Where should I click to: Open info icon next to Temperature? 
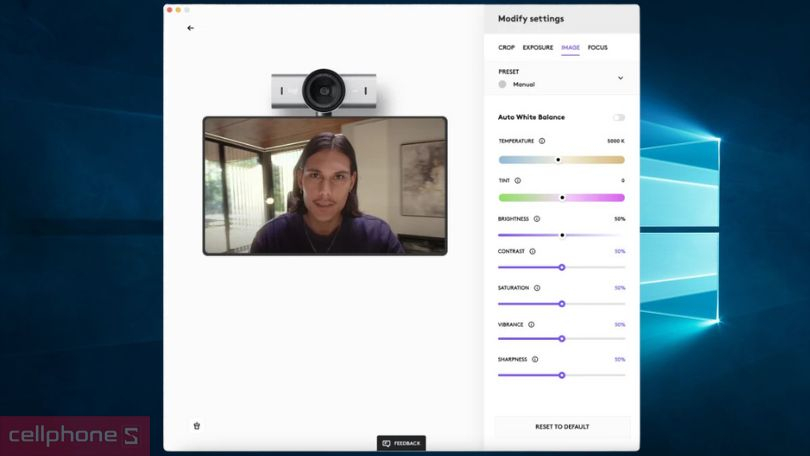click(542, 141)
